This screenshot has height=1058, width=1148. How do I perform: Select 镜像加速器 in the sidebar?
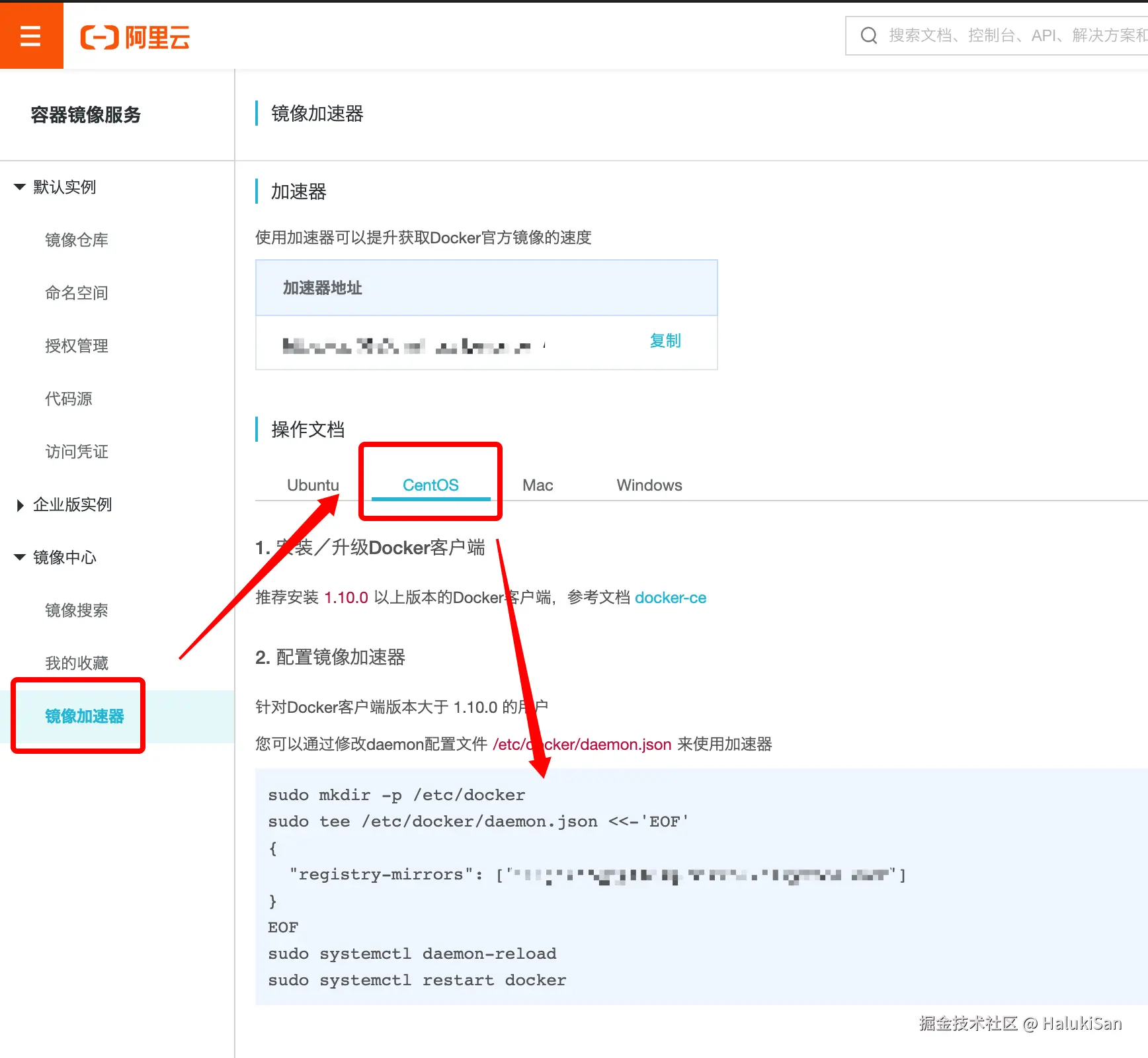(x=85, y=716)
